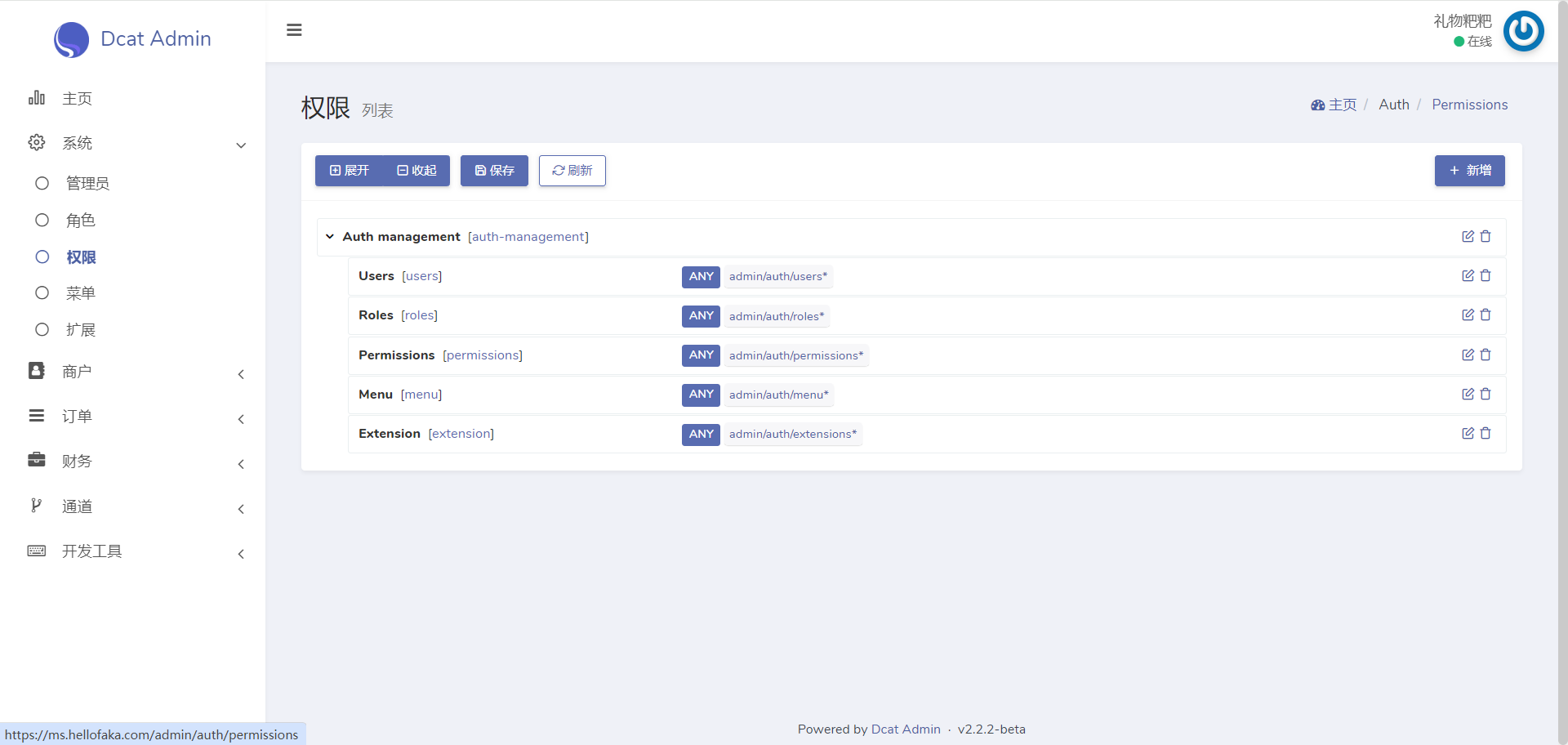
Task: Delete the Menu permission row
Action: (x=1486, y=394)
